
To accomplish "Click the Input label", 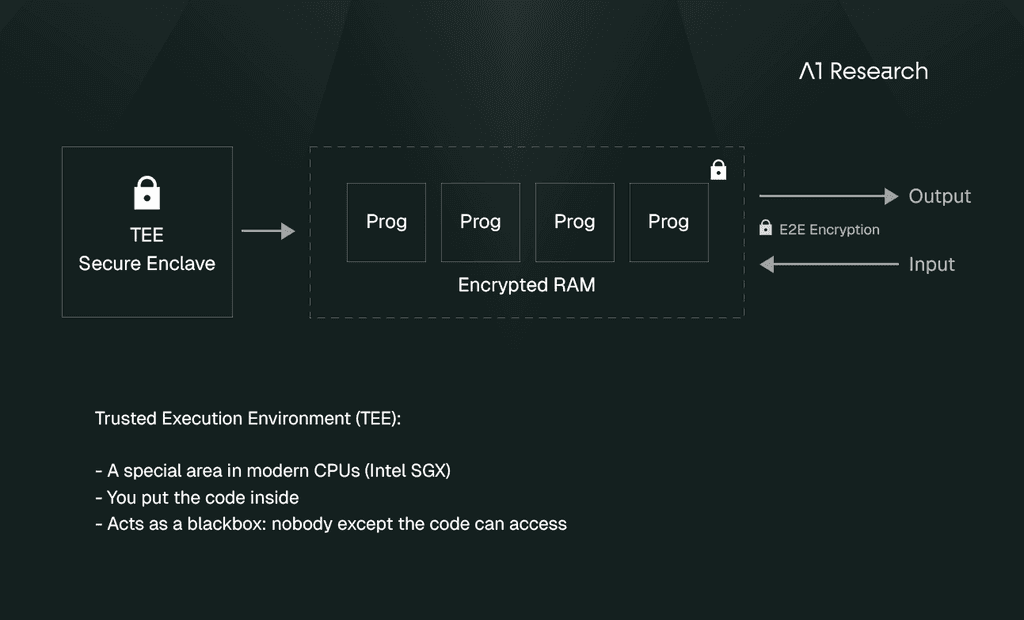I will click(932, 264).
